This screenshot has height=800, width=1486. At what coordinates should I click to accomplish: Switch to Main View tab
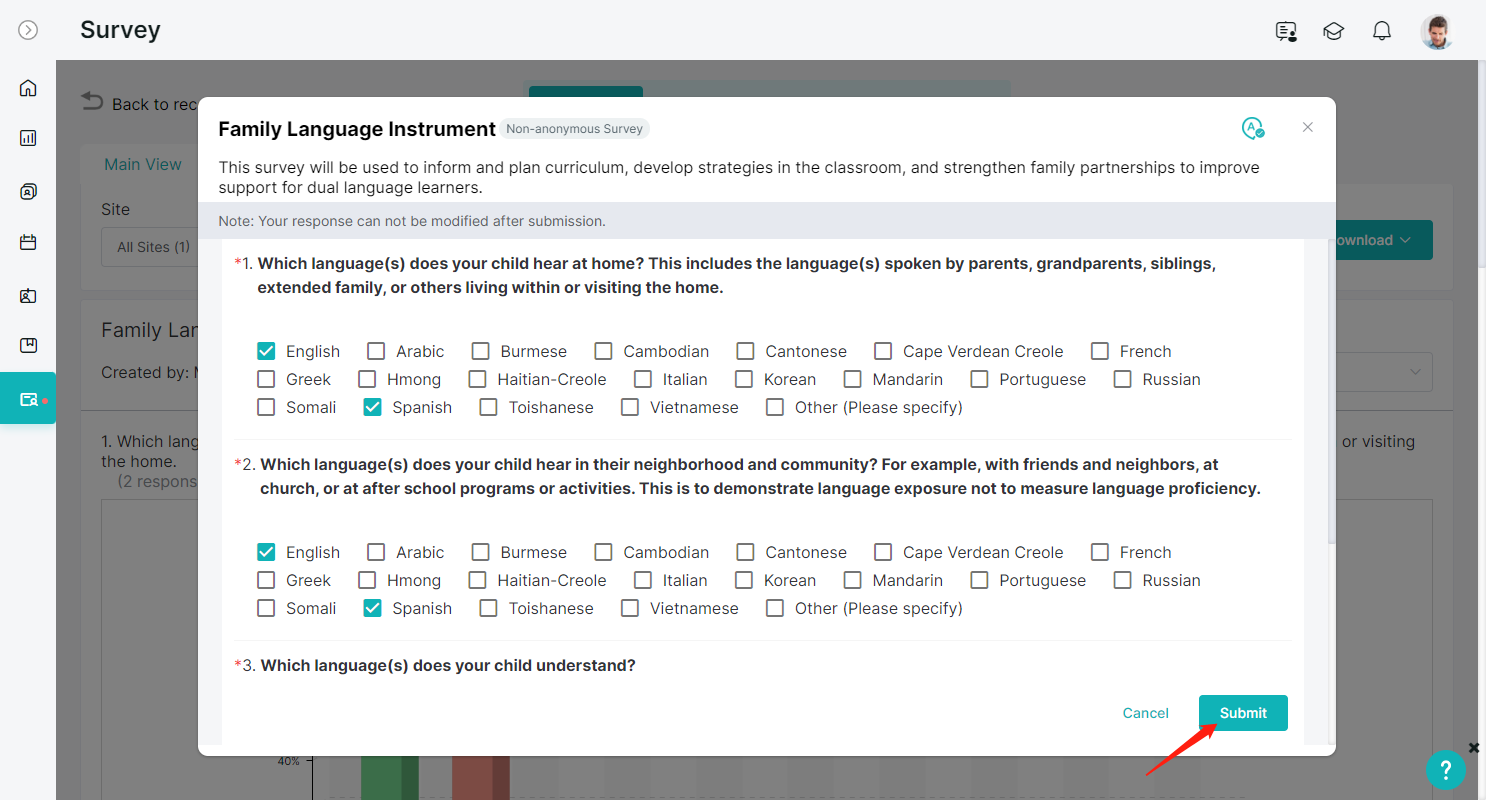point(143,164)
